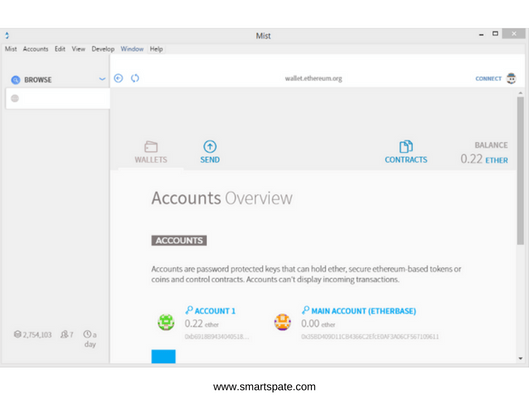Click the vertical scrollbar thumb
This screenshot has height=396, width=529.
tap(521, 171)
